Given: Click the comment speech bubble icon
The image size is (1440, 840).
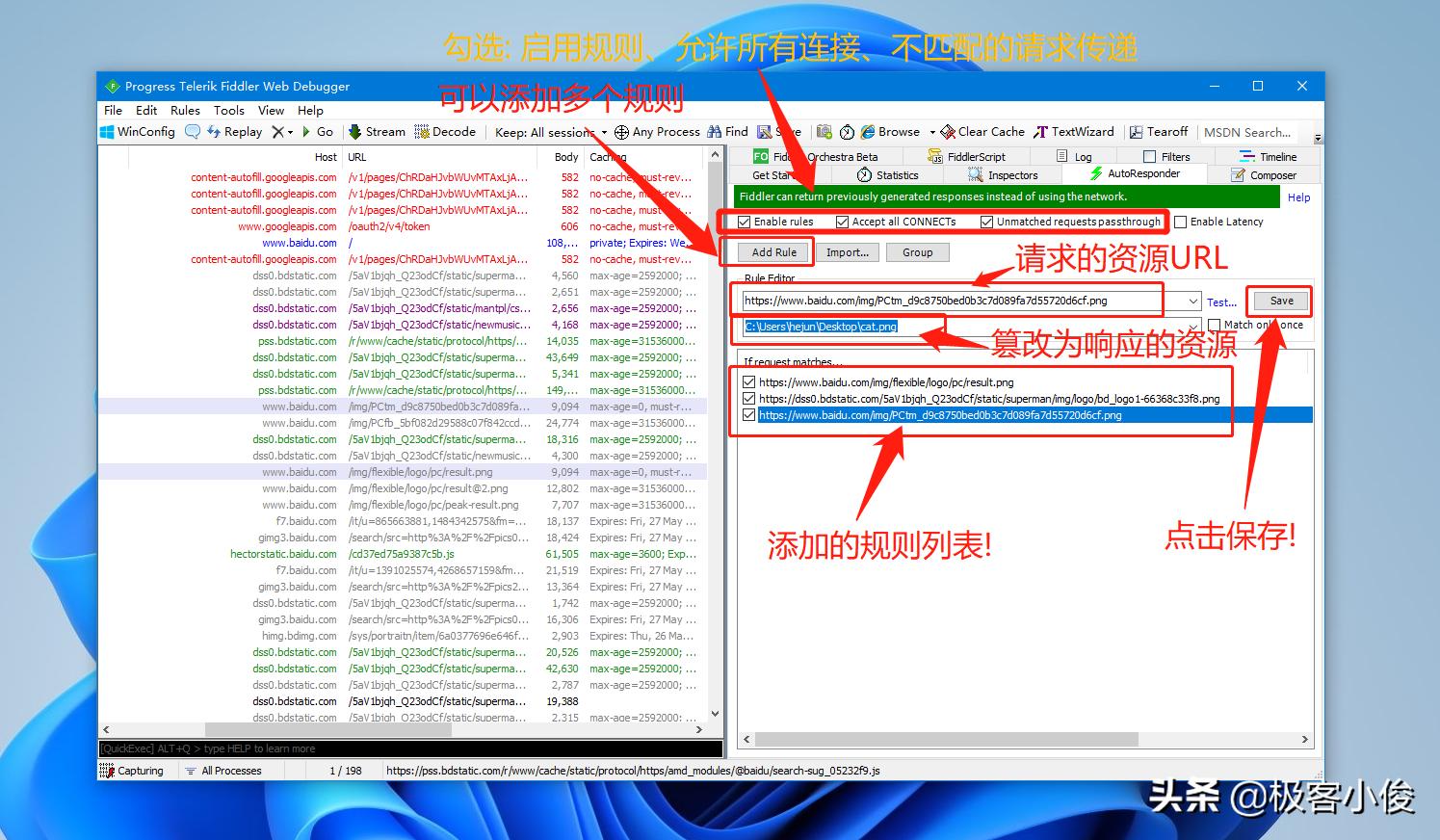Looking at the screenshot, I should pyautogui.click(x=193, y=132).
